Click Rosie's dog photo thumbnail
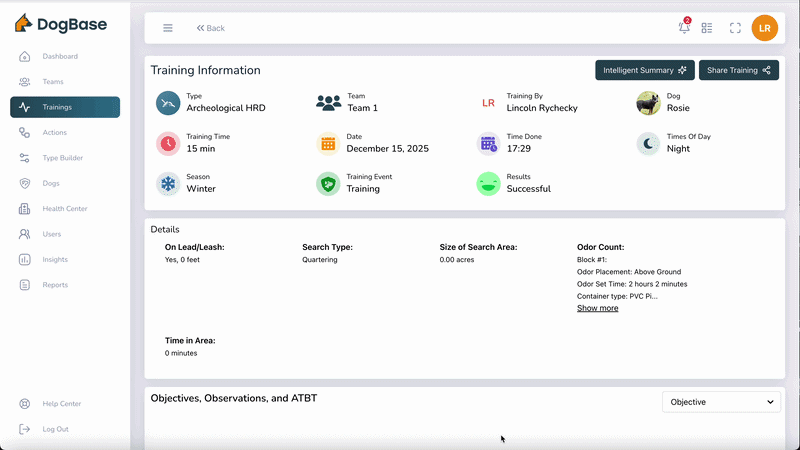This screenshot has width=800, height=450. point(648,103)
